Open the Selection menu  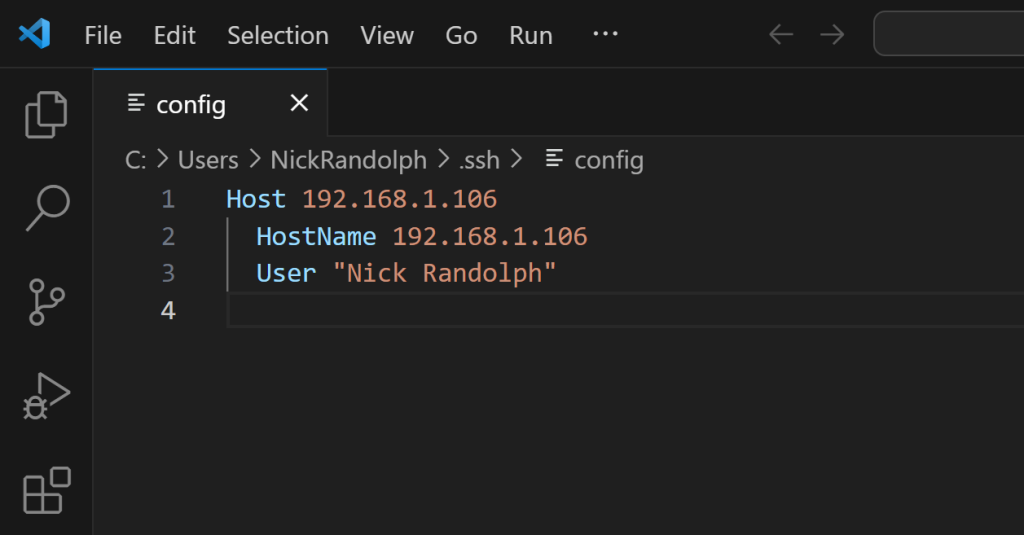278,35
